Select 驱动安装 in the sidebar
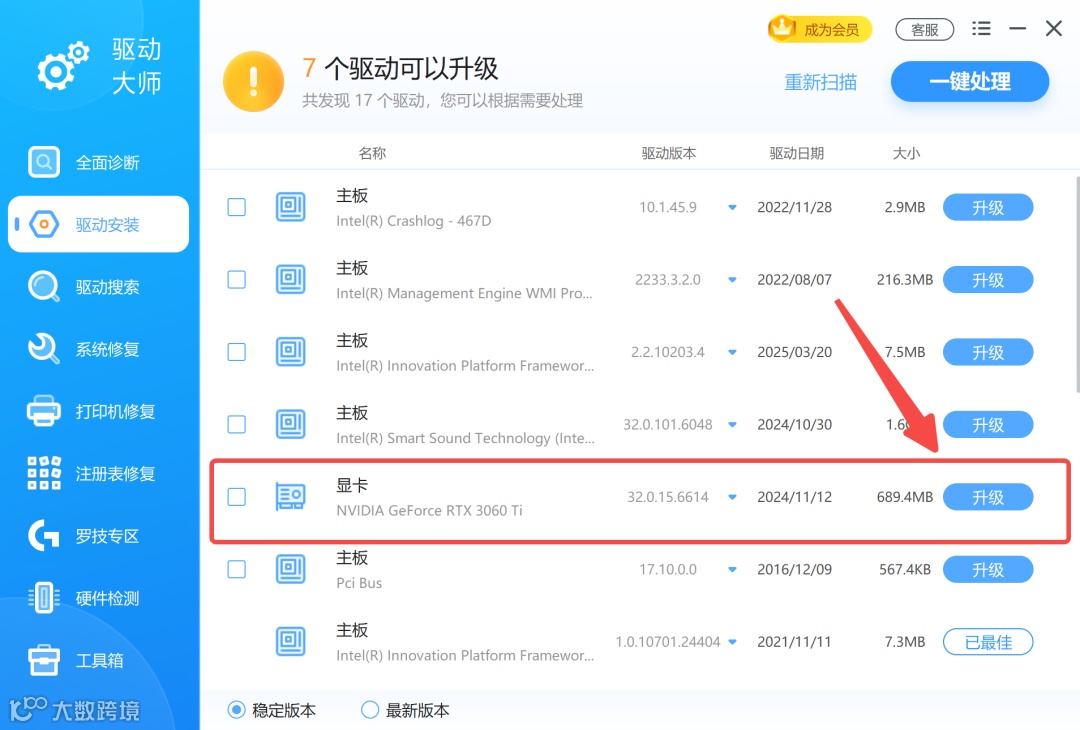This screenshot has height=730, width=1080. 98,225
